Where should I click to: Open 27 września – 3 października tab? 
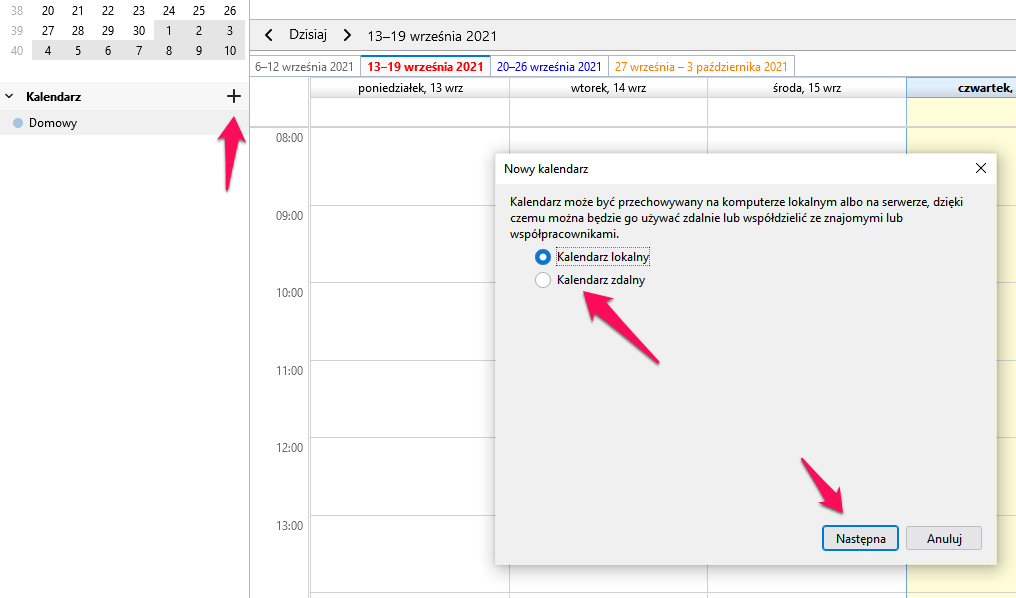pos(701,67)
